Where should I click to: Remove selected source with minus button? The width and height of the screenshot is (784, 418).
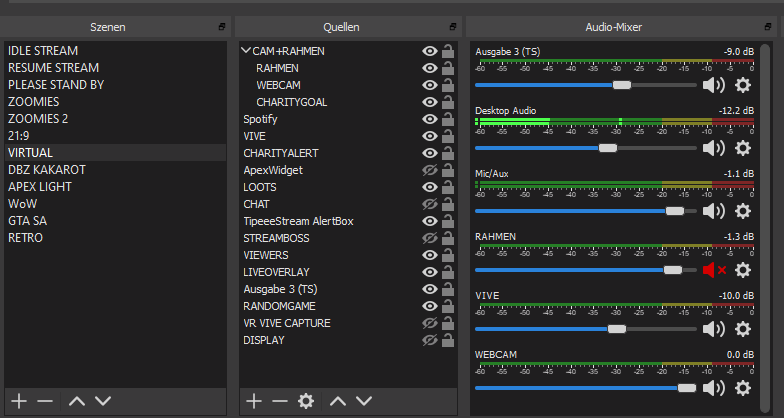[280, 400]
